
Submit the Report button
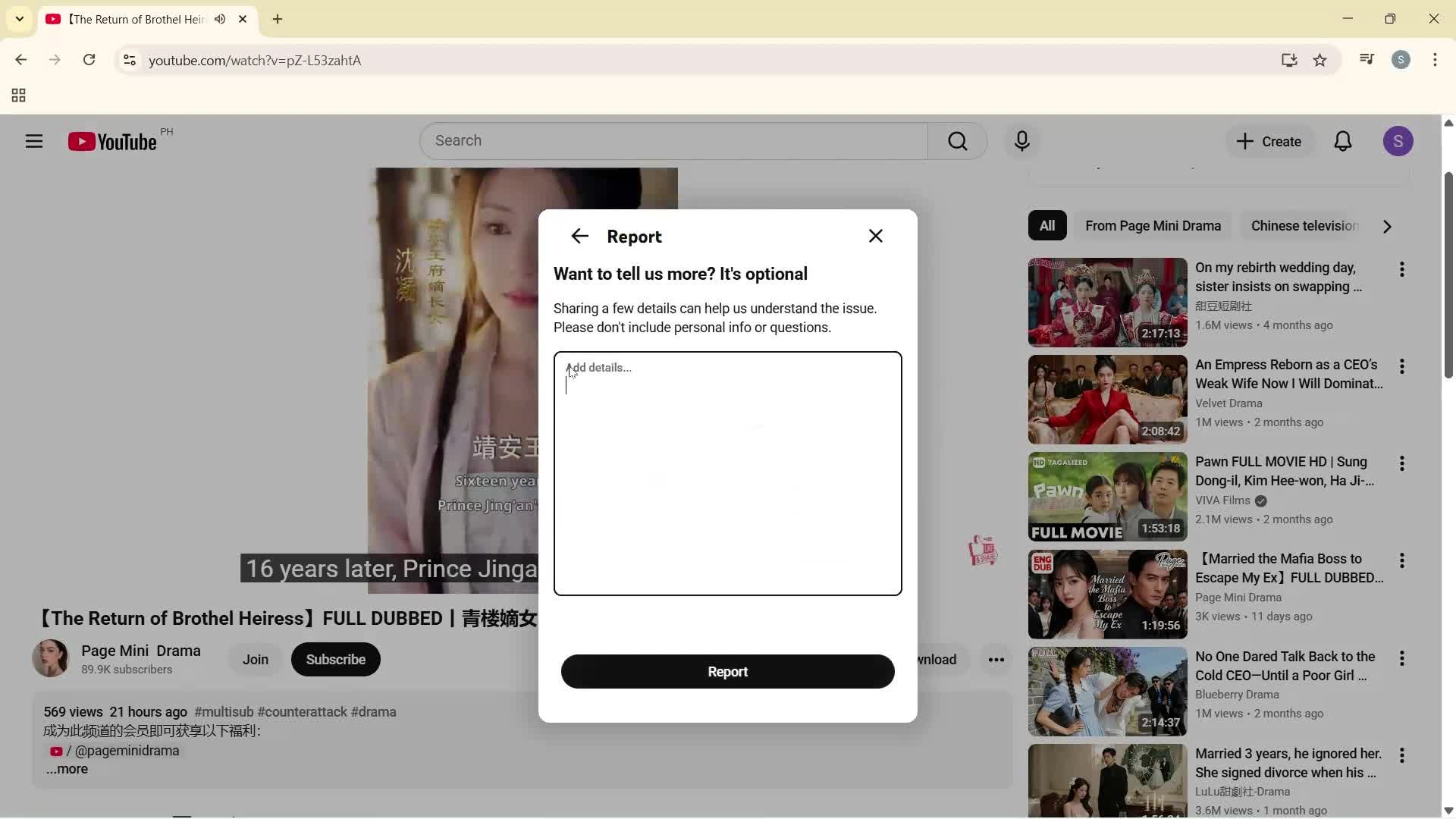click(x=726, y=671)
